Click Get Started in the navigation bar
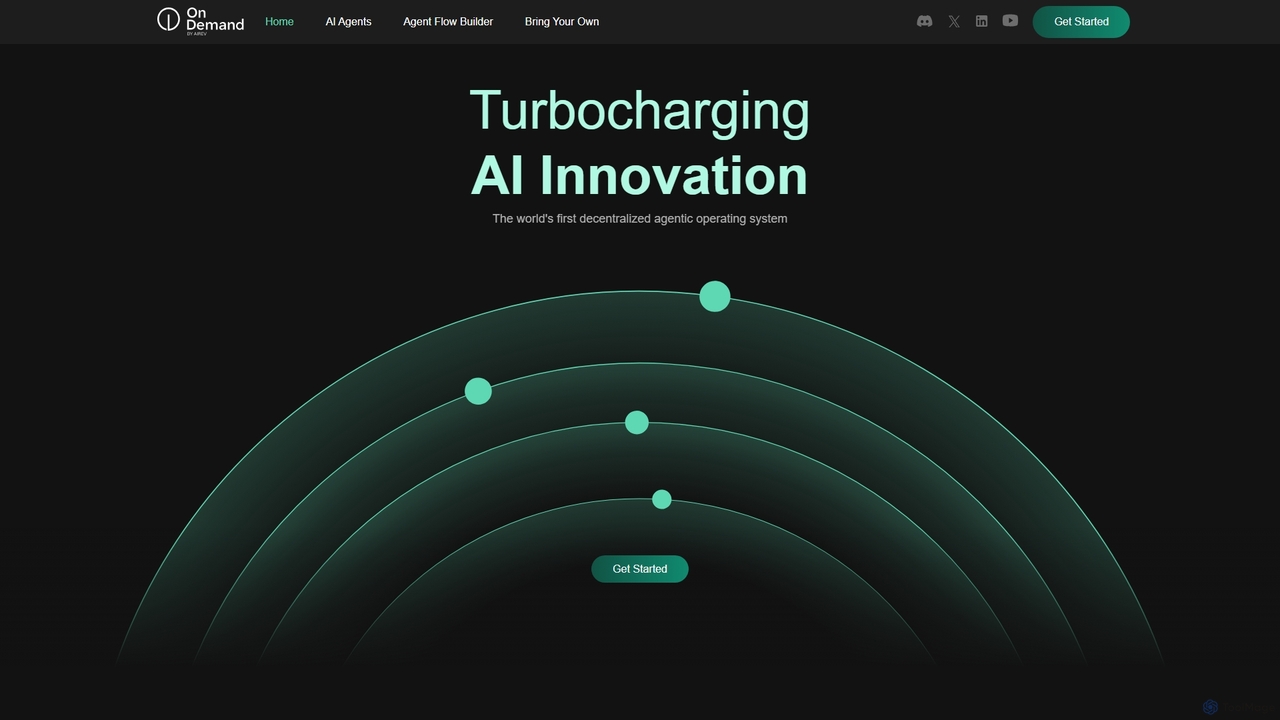 coord(1081,22)
